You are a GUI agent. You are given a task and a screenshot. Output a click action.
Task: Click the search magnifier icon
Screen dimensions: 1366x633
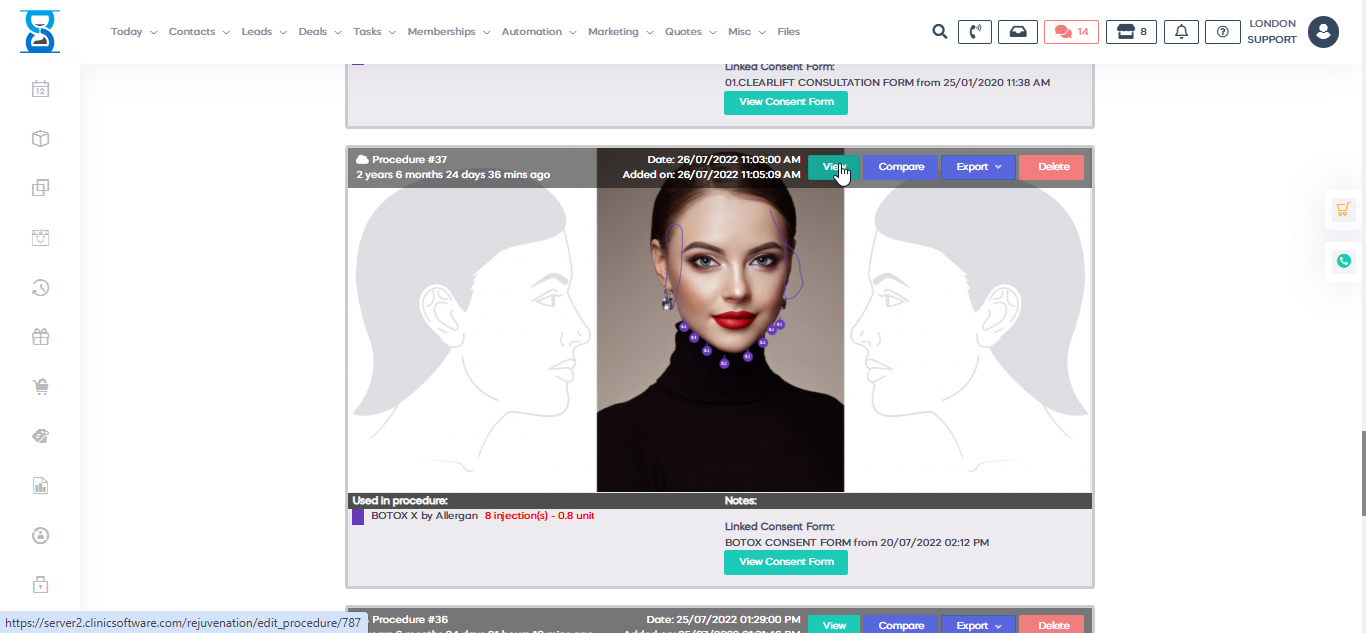939,32
